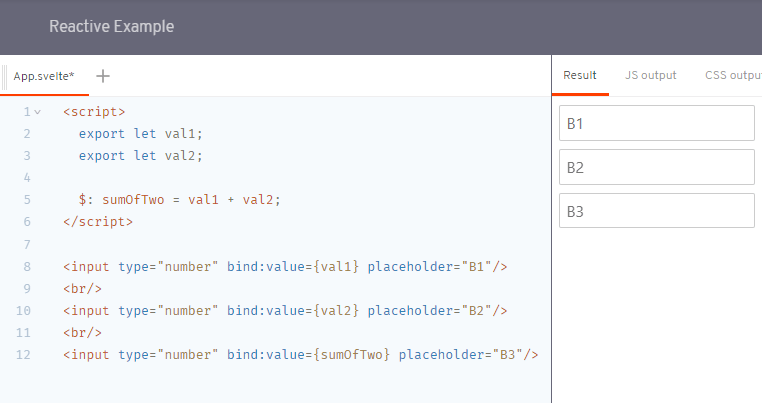Select the App.svelte file tab

tap(44, 76)
